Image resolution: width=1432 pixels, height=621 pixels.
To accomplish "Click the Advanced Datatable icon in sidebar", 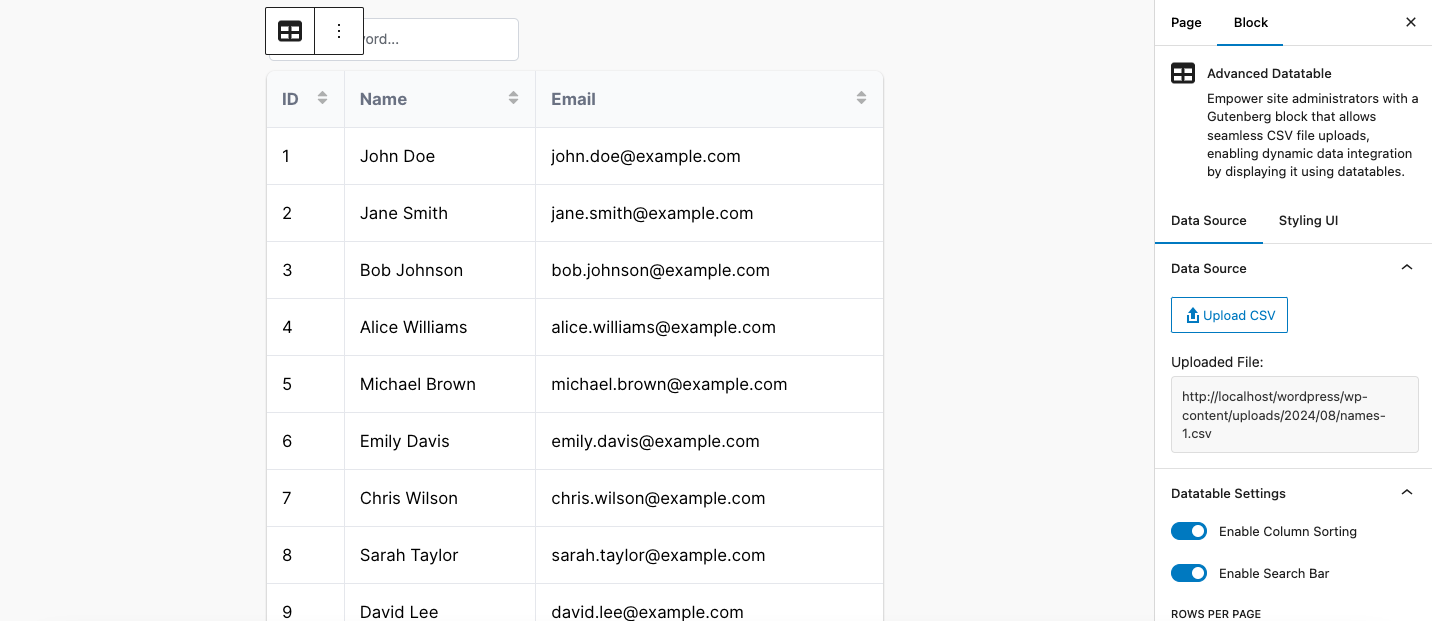I will pyautogui.click(x=1183, y=73).
